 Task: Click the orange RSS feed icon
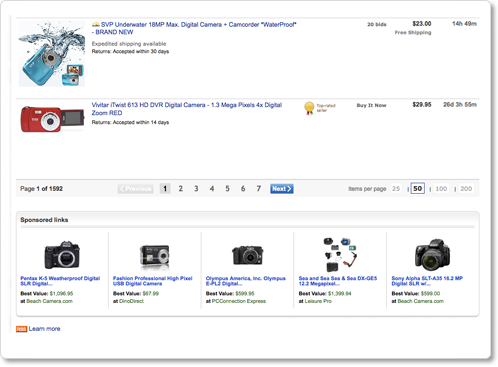coord(21,329)
